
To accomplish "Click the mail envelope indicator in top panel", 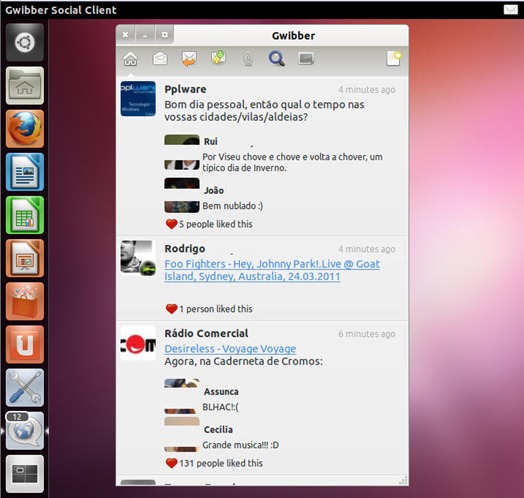I will 511,10.
